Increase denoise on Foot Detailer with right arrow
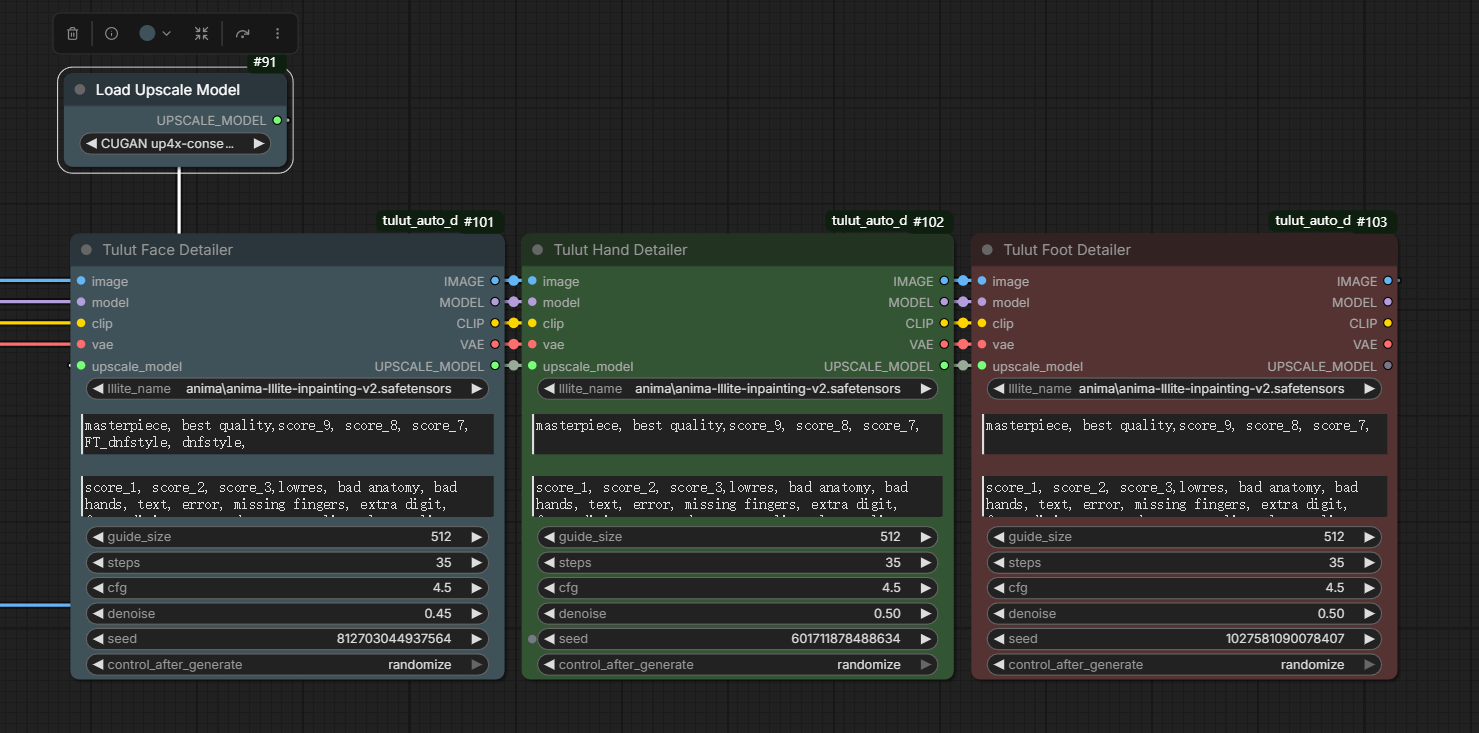1479x733 pixels. click(x=1369, y=613)
